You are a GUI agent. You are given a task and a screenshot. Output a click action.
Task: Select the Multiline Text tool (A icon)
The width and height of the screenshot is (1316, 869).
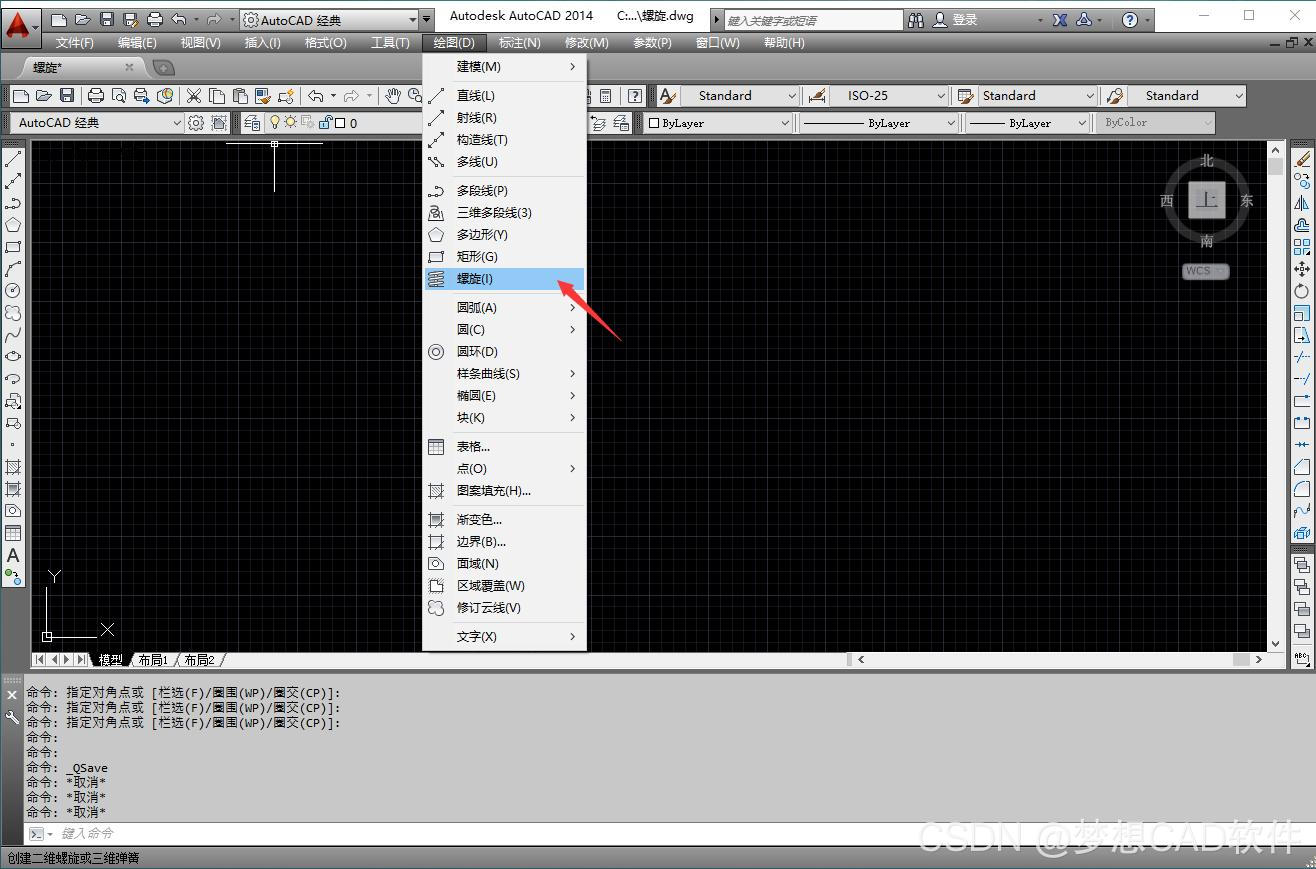(13, 555)
